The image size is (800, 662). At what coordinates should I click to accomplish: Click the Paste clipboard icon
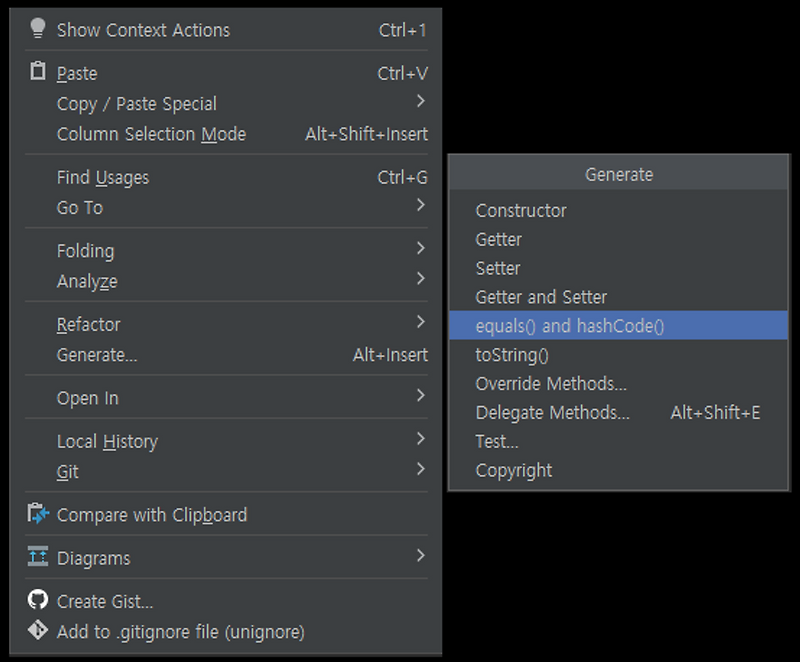tap(38, 71)
